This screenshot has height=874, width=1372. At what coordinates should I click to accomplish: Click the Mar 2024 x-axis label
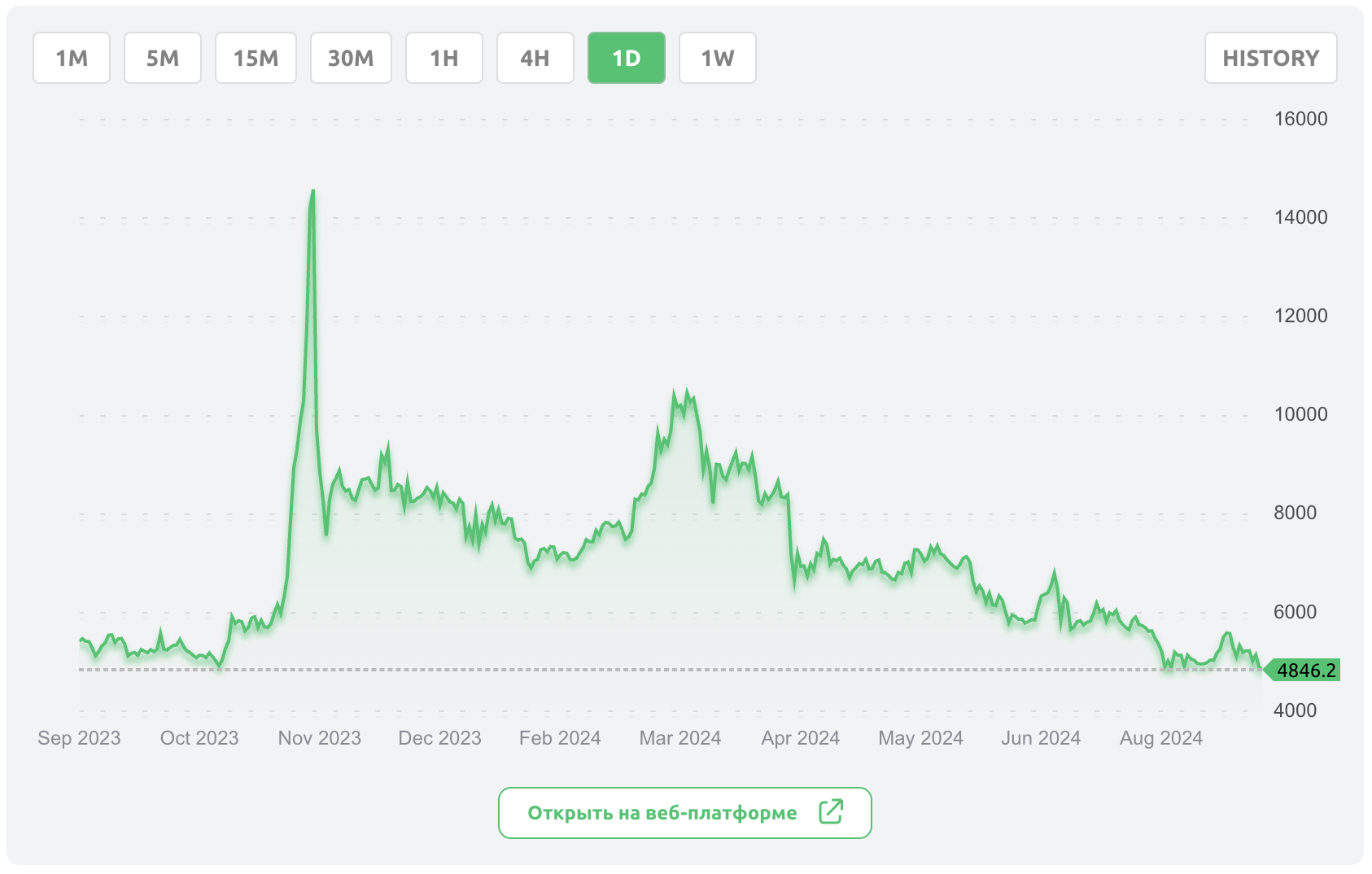tap(680, 738)
